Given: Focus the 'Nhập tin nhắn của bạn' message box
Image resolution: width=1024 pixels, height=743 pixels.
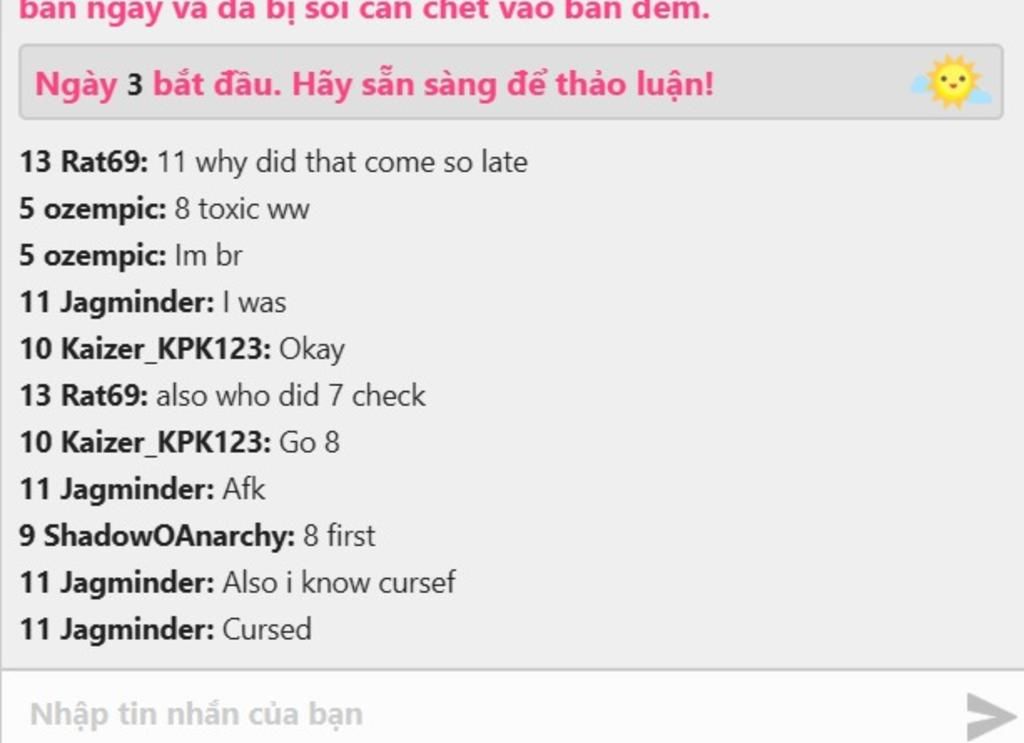Looking at the screenshot, I should [x=483, y=714].
